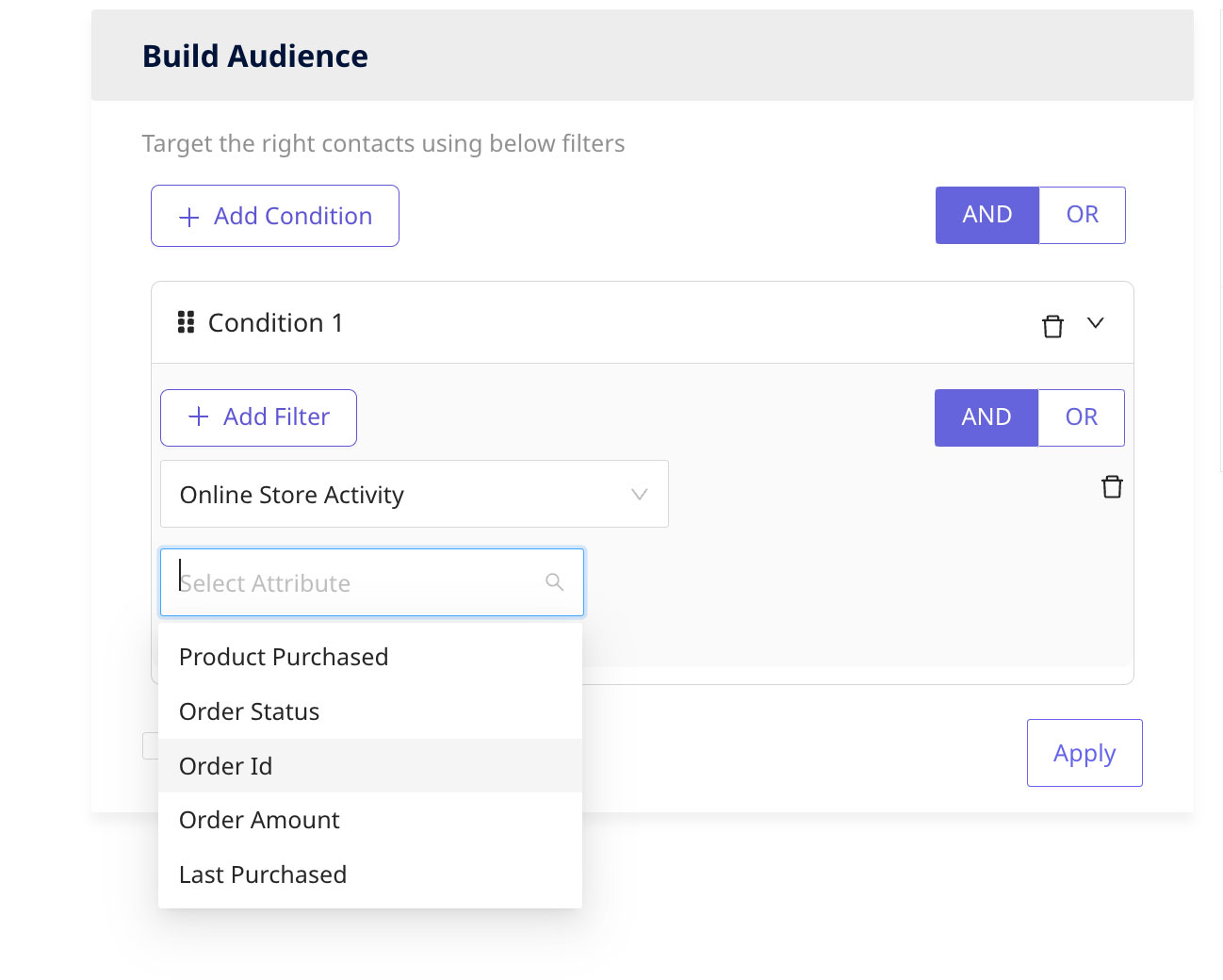
Task: Remove the Online Store Activity filter with its trash icon
Action: (1112, 487)
